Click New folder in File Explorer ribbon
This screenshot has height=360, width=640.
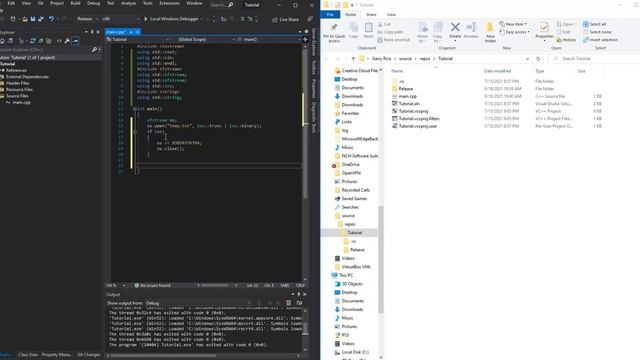click(x=490, y=33)
